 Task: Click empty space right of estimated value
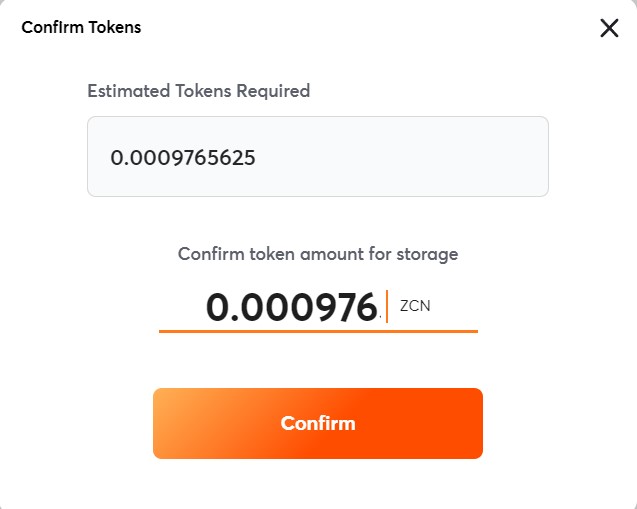[x=420, y=157]
